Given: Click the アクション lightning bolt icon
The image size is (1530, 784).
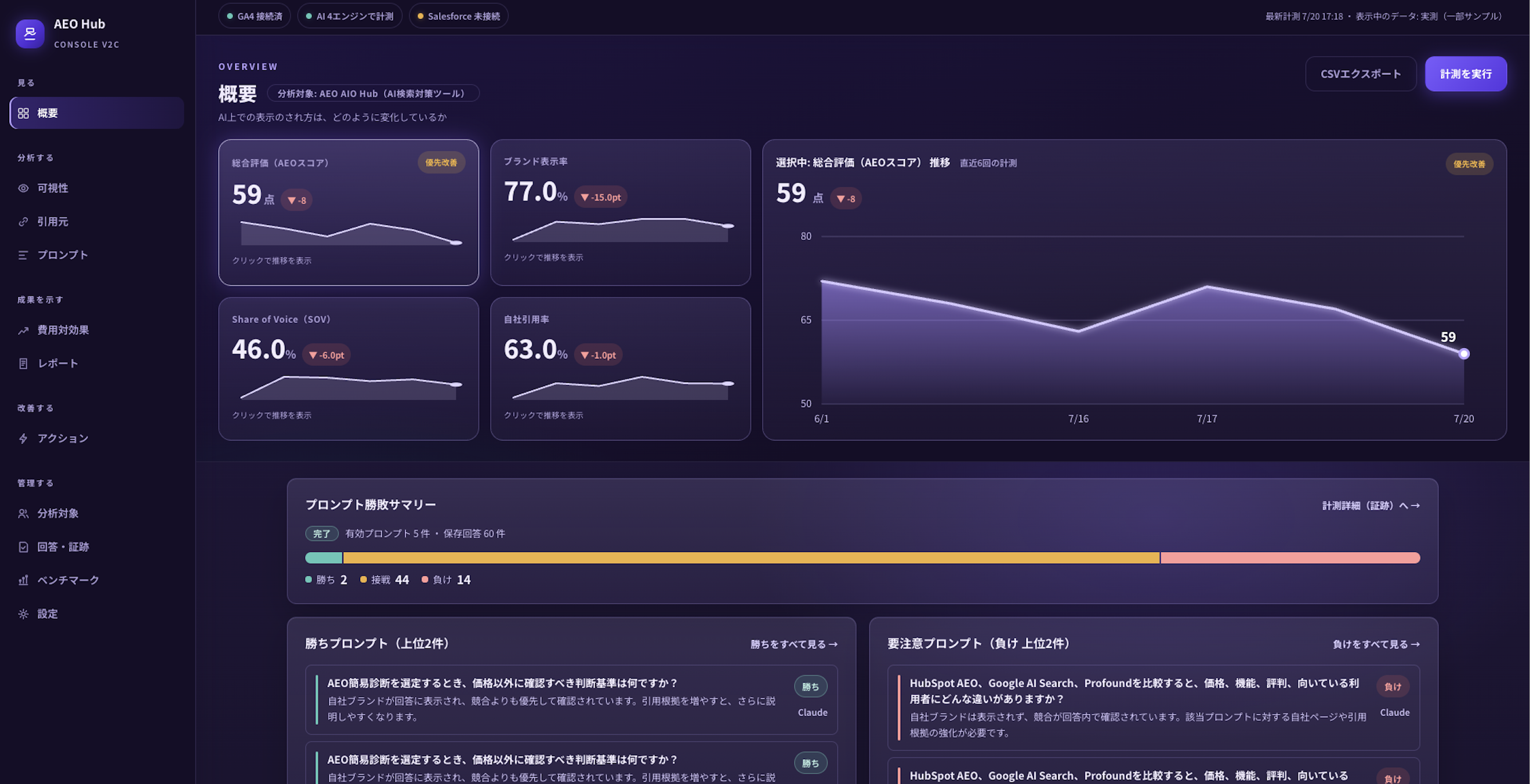Looking at the screenshot, I should 23,438.
